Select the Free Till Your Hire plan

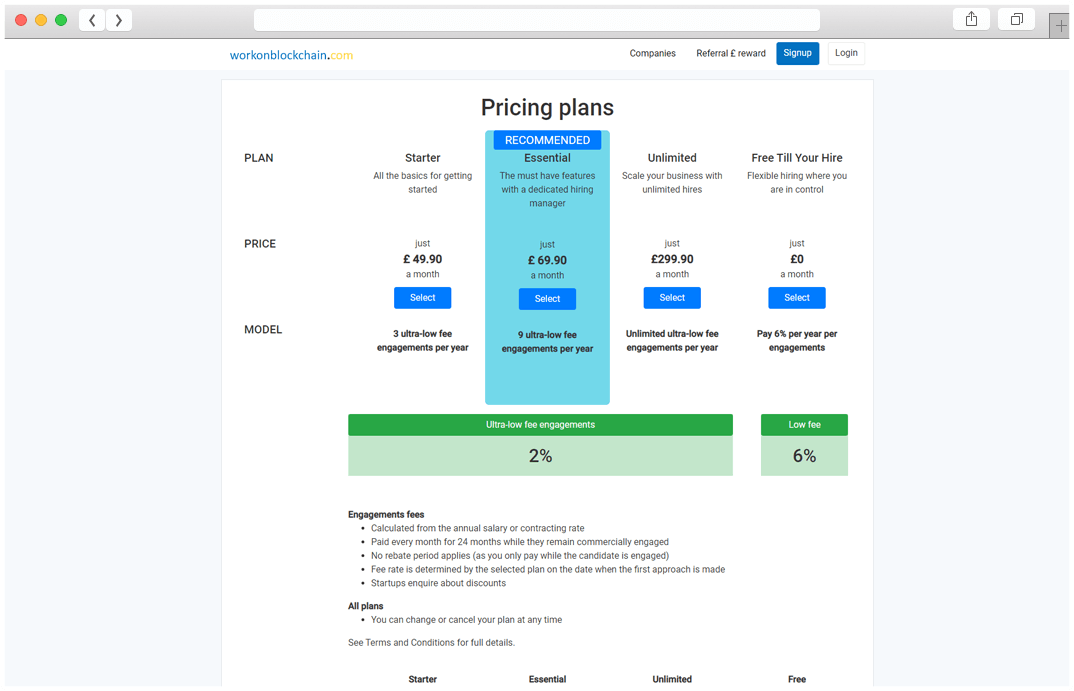(796, 297)
